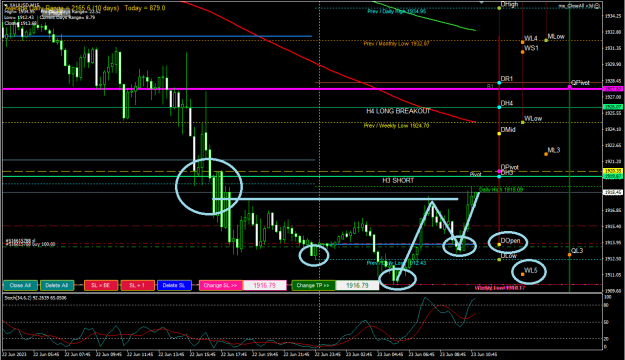Click the QL3 level label
This screenshot has height=360, width=625.
tap(577, 251)
